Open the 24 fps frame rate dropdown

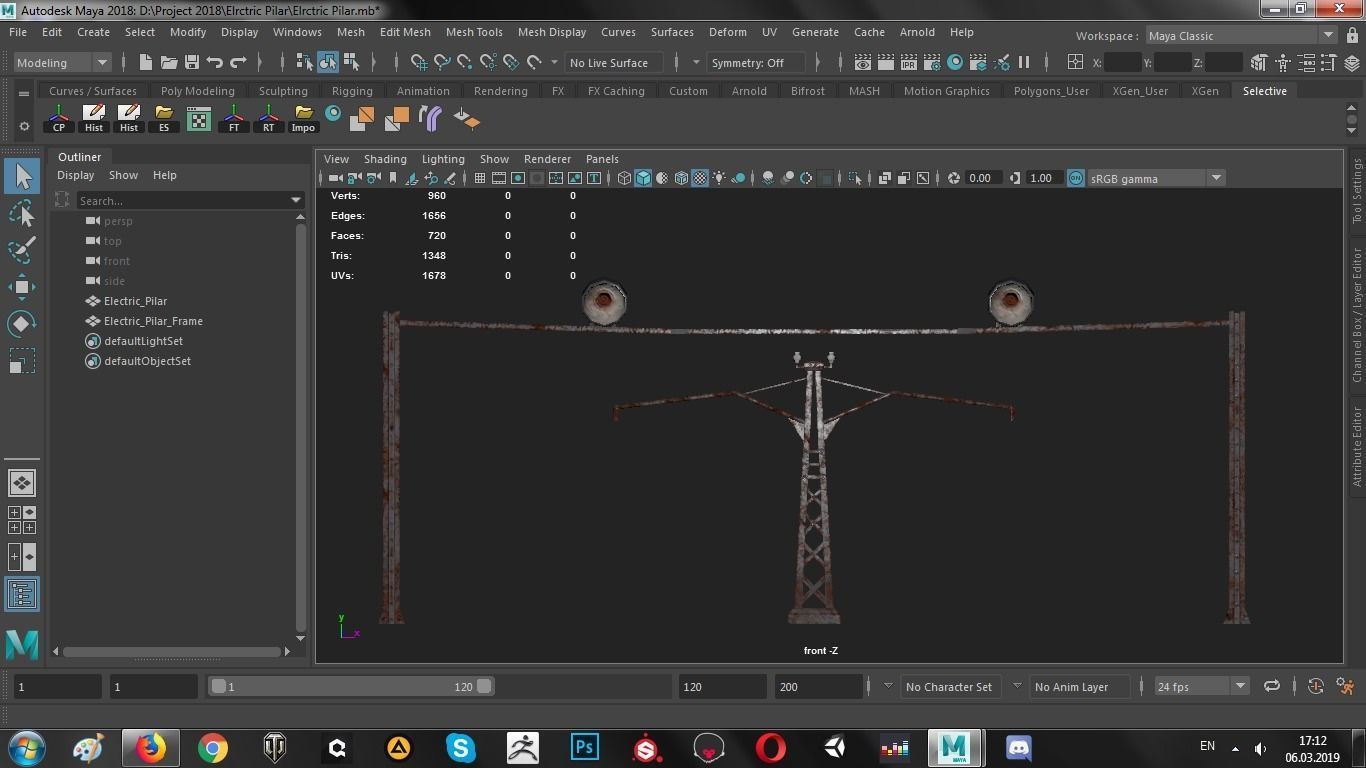click(x=1200, y=686)
